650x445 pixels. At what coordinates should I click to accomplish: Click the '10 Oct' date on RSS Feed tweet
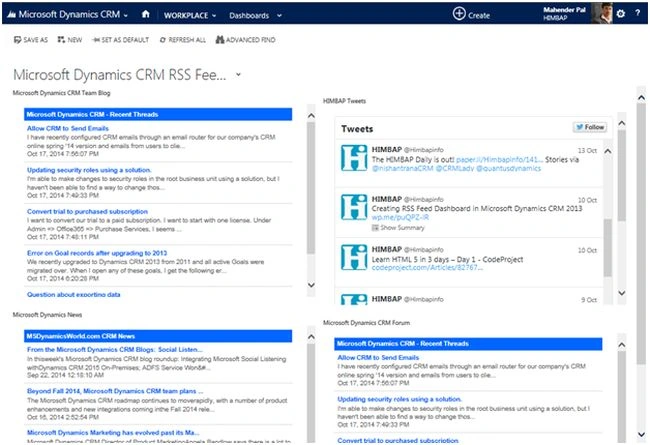(x=587, y=200)
